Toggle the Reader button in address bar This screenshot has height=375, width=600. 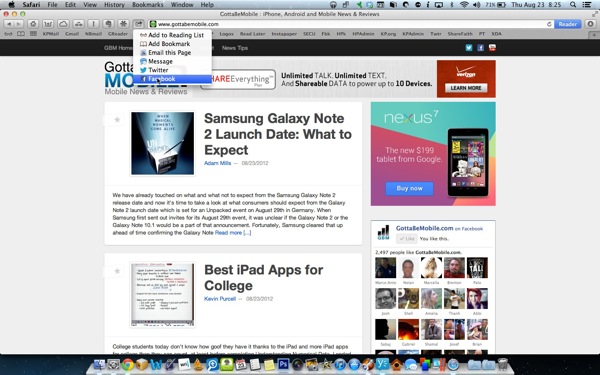(567, 24)
